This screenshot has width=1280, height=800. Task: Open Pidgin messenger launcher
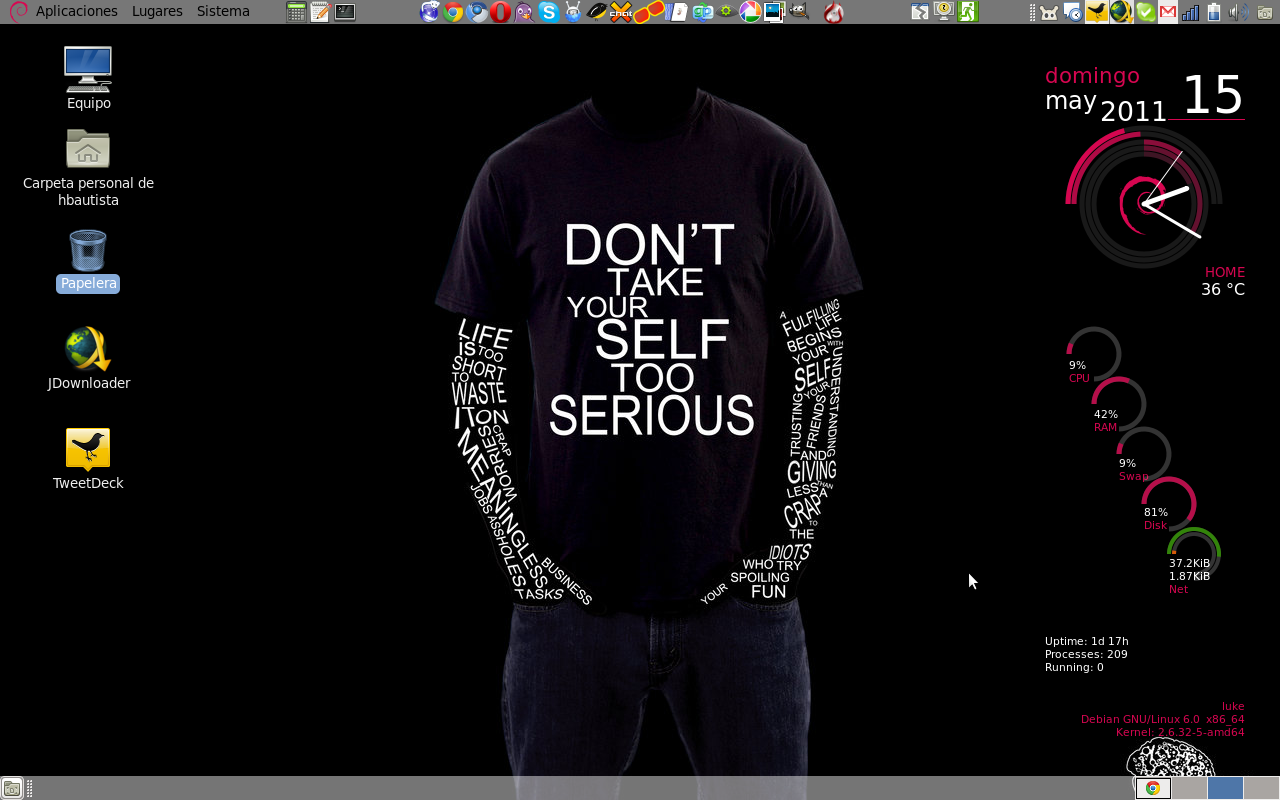pyautogui.click(x=525, y=12)
